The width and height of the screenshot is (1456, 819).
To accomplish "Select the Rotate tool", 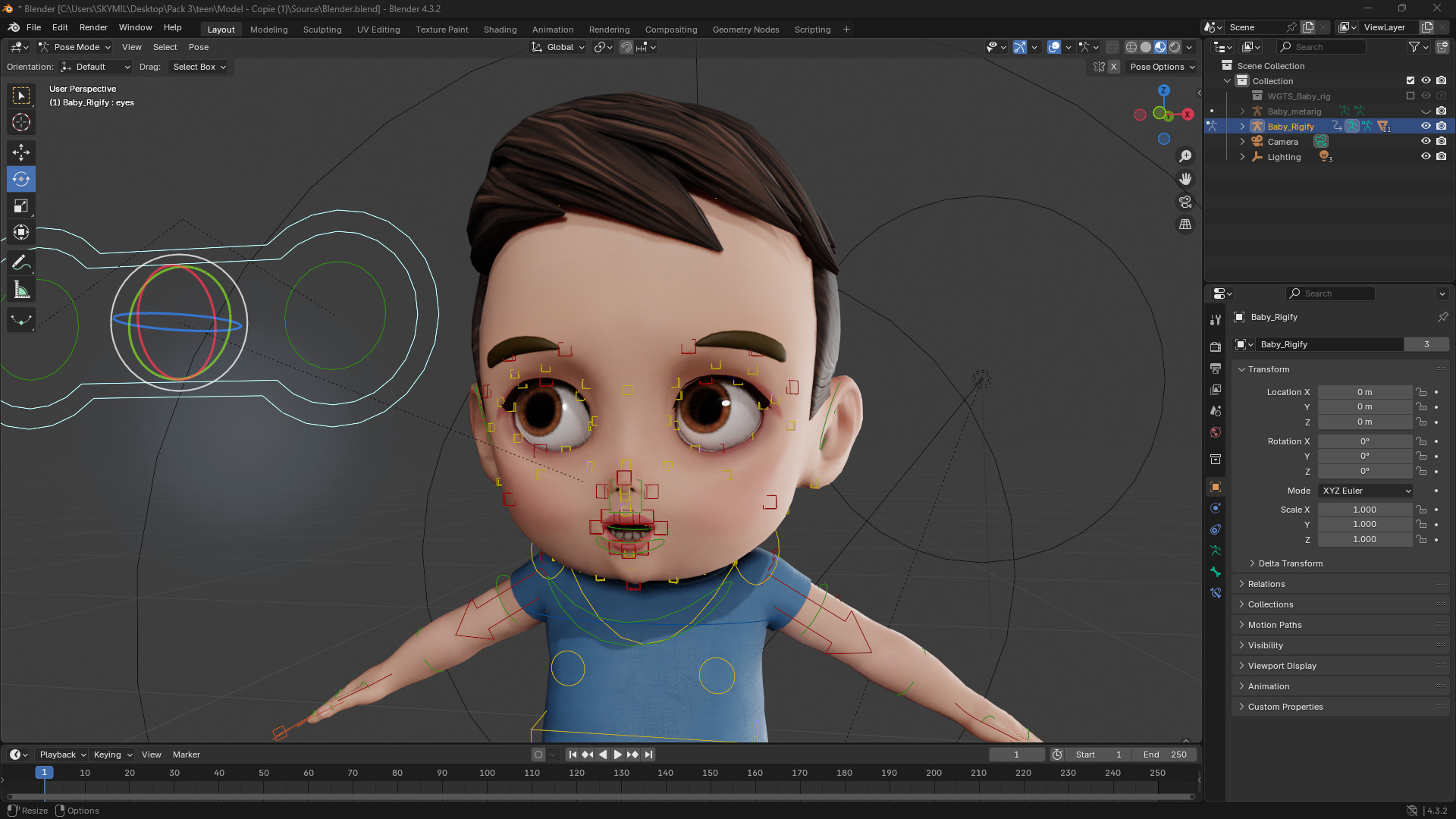I will tap(21, 180).
